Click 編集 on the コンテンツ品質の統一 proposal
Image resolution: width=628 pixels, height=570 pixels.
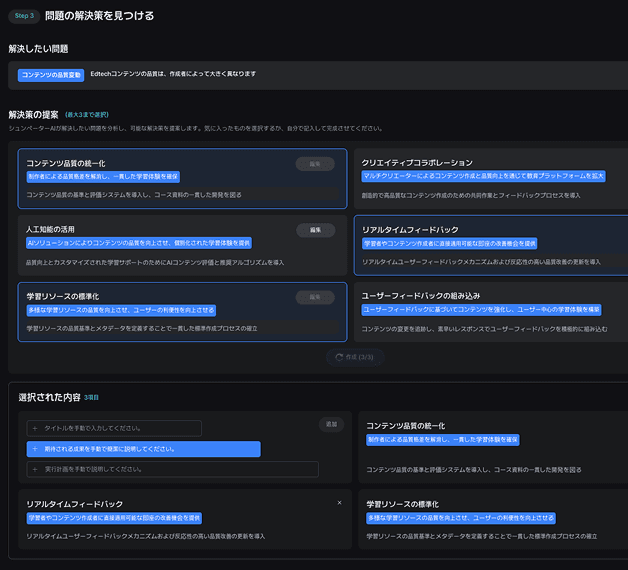coord(315,163)
